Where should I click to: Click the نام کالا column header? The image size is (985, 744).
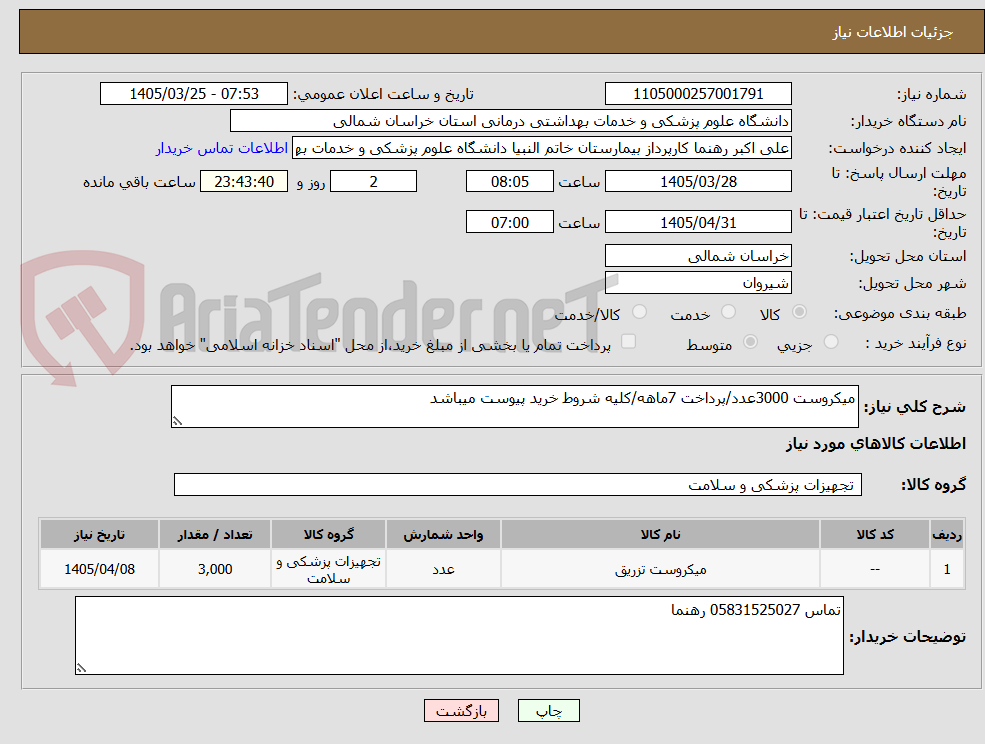click(x=660, y=534)
